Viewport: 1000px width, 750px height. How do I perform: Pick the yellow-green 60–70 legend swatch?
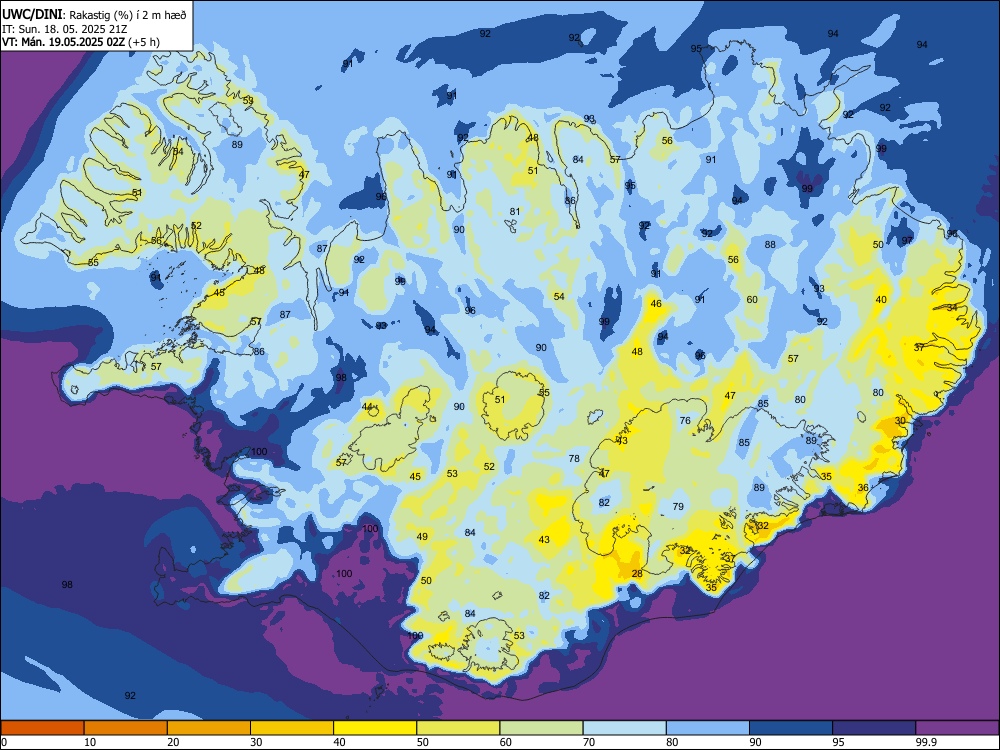[x=541, y=728]
